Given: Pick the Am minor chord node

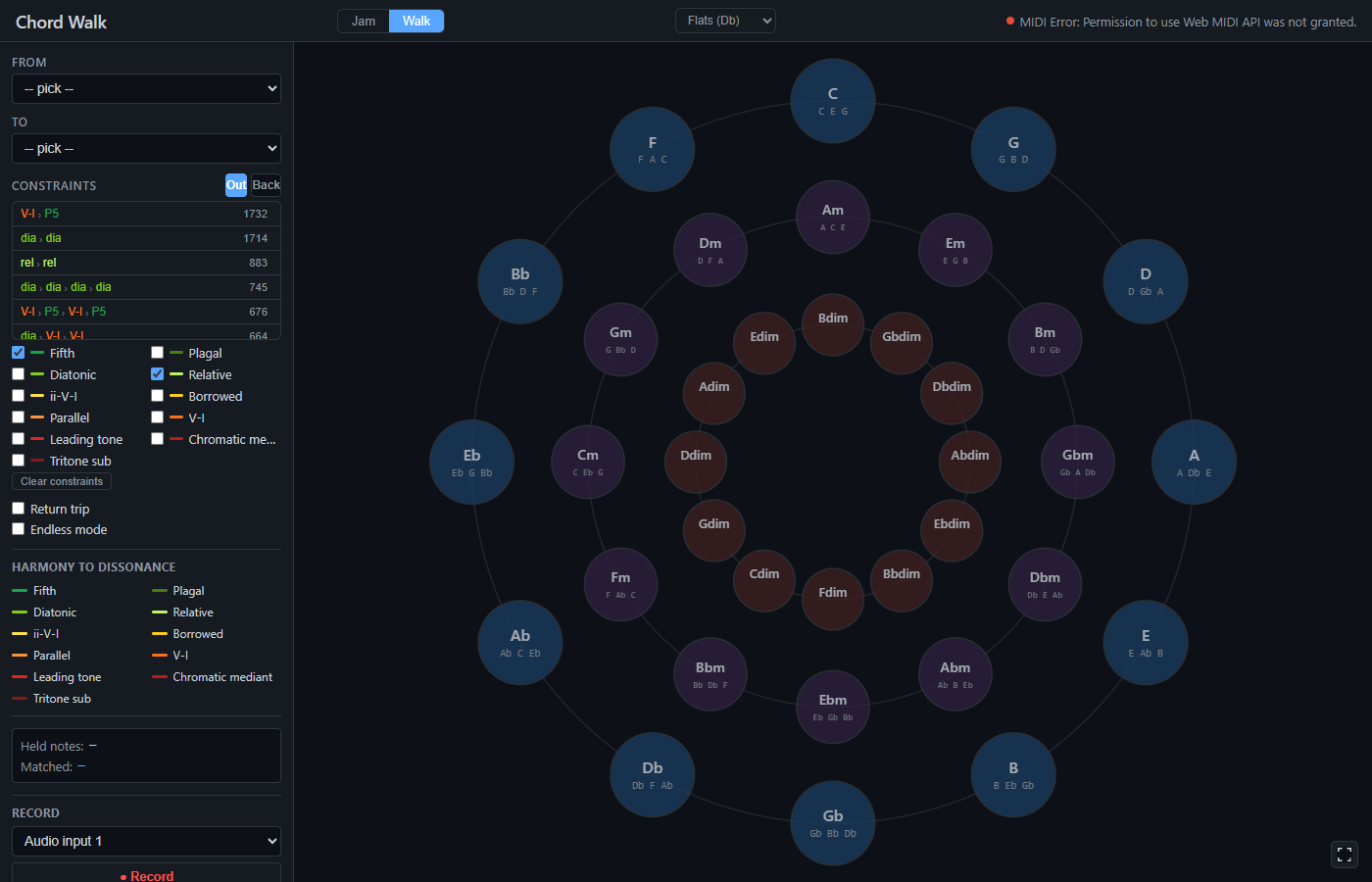Looking at the screenshot, I should 833,217.
